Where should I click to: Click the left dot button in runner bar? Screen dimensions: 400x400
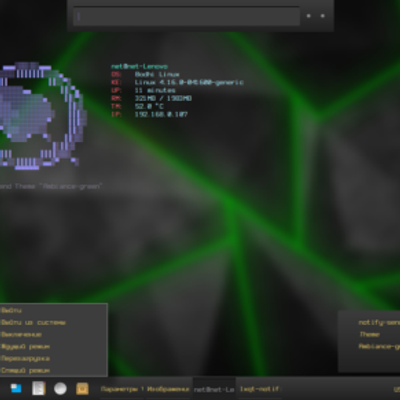point(308,16)
